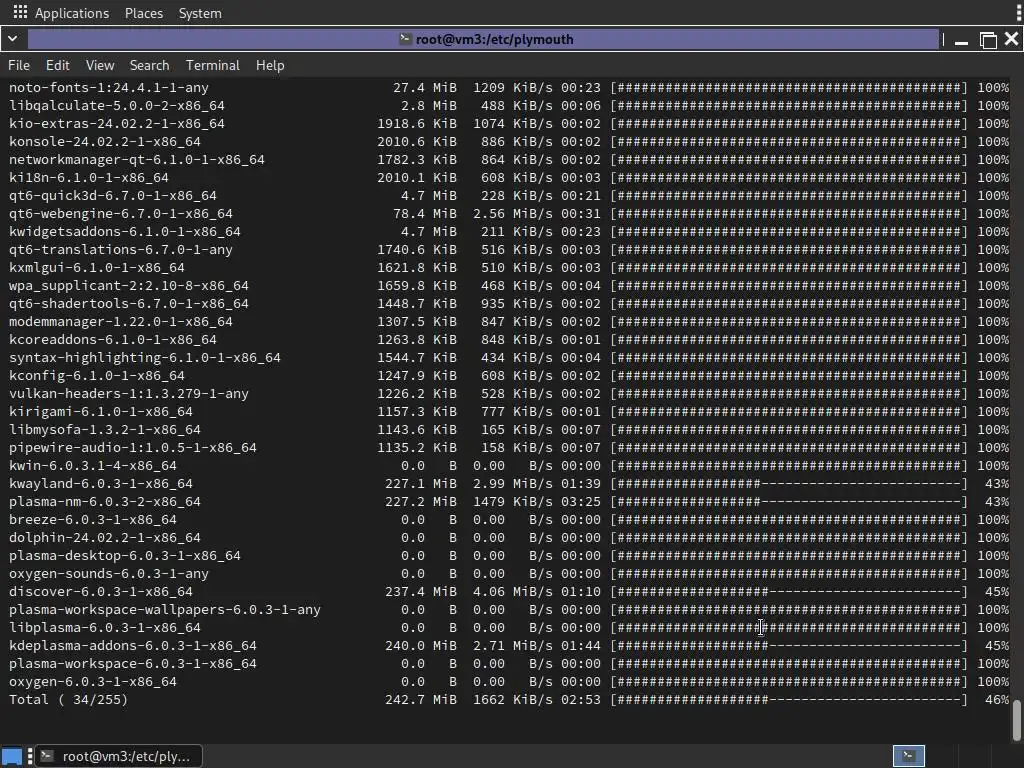Click the modemmanager-1.22.0-1-x86_64 text

tap(121, 322)
